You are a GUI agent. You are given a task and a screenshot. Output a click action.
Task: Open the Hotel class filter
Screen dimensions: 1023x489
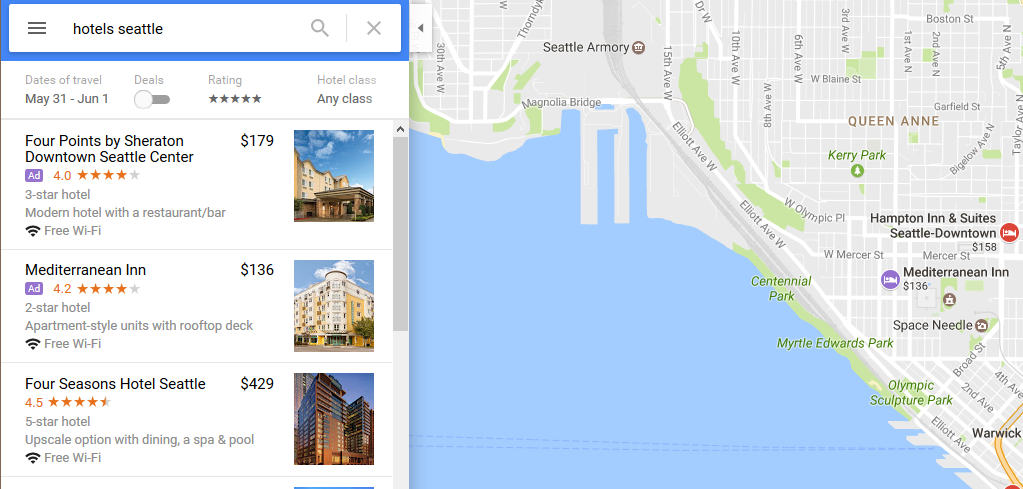[x=345, y=99]
